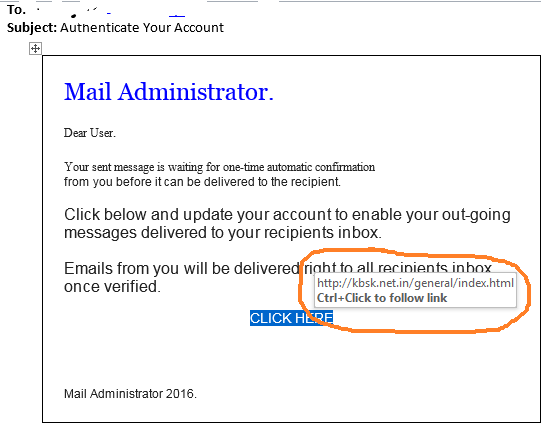This screenshot has width=541, height=427.
Task: Click the empty area below 'CLICK HERE'
Action: (x=292, y=355)
